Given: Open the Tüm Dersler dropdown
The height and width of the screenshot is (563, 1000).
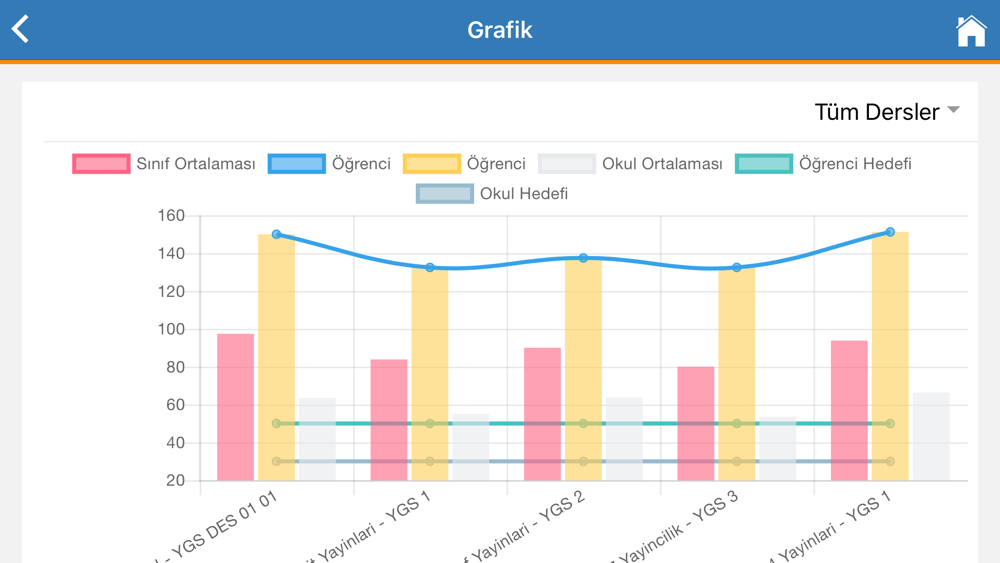Looking at the screenshot, I should click(x=887, y=112).
